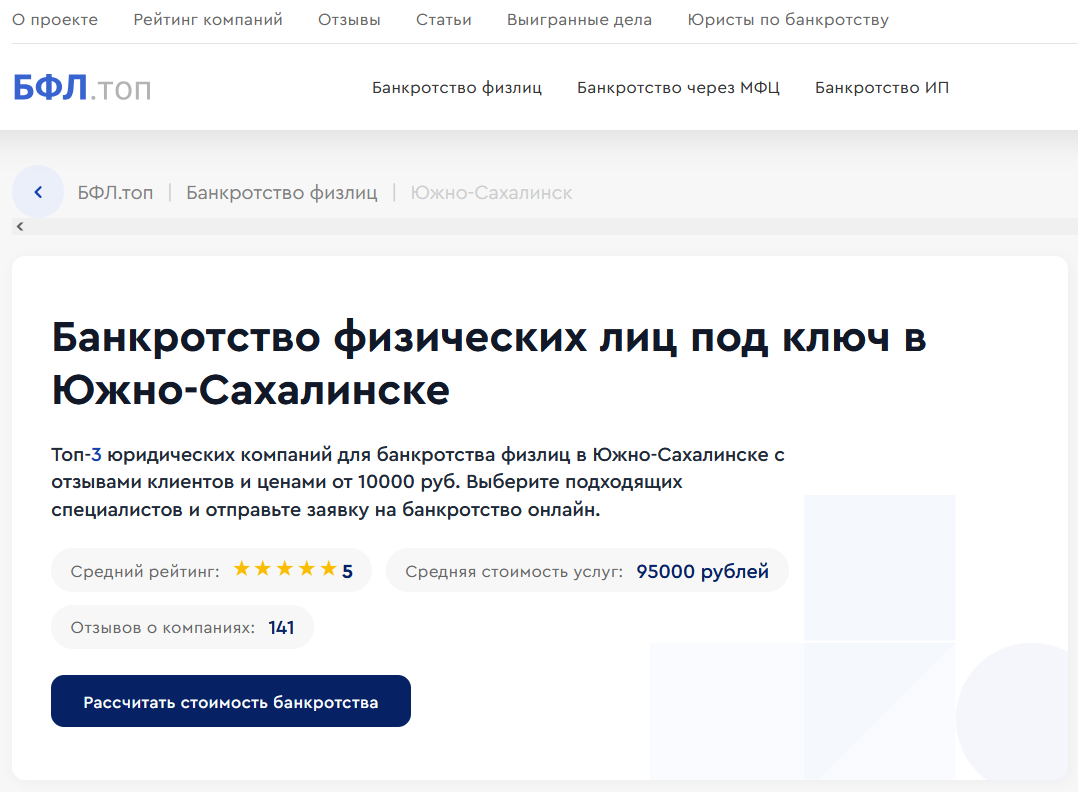Screen dimensions: 1078x792
Task: Click the page heading about Южно-Сахалинске
Action: click(x=488, y=364)
